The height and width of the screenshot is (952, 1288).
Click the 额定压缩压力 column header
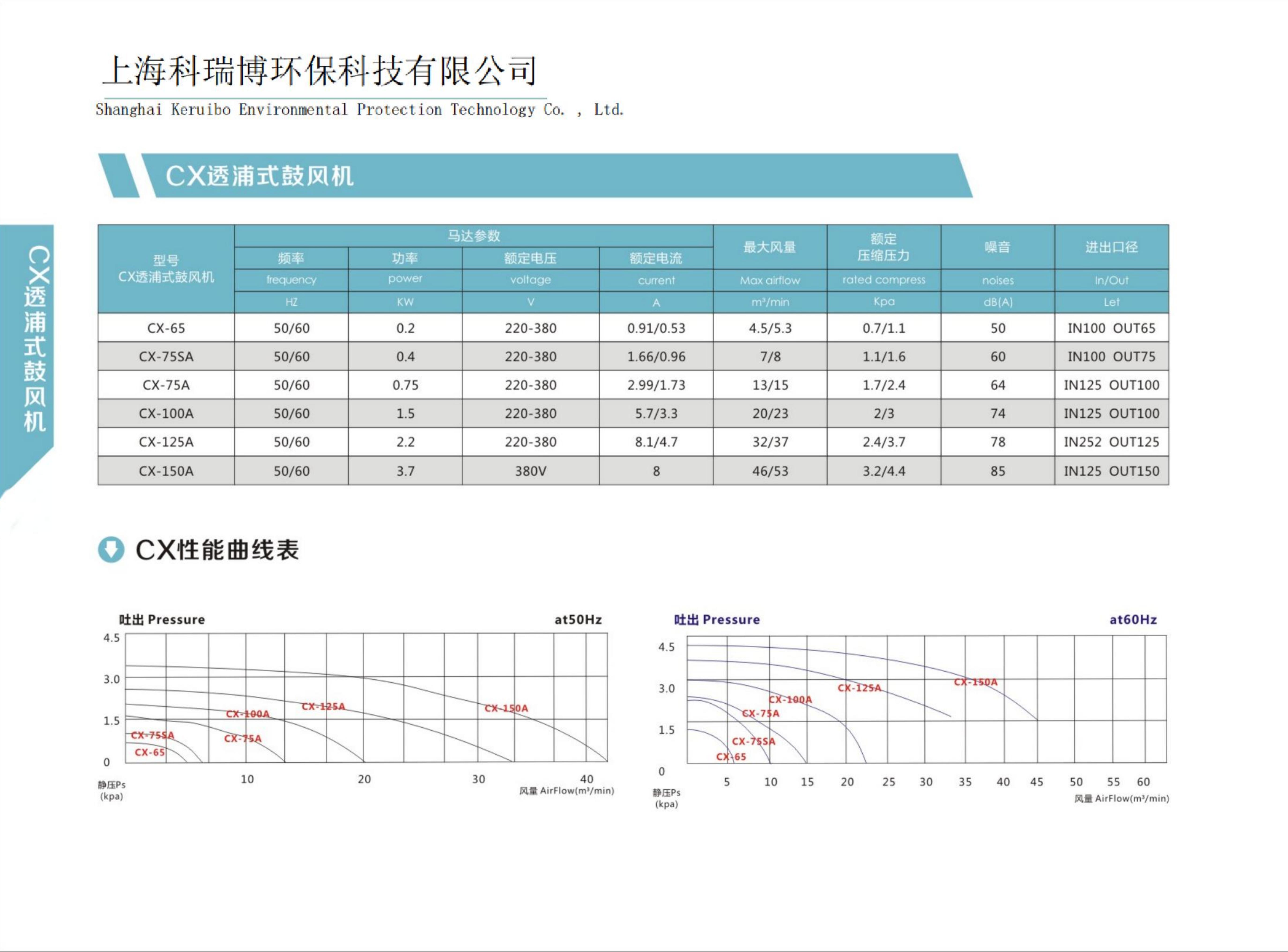point(884,247)
